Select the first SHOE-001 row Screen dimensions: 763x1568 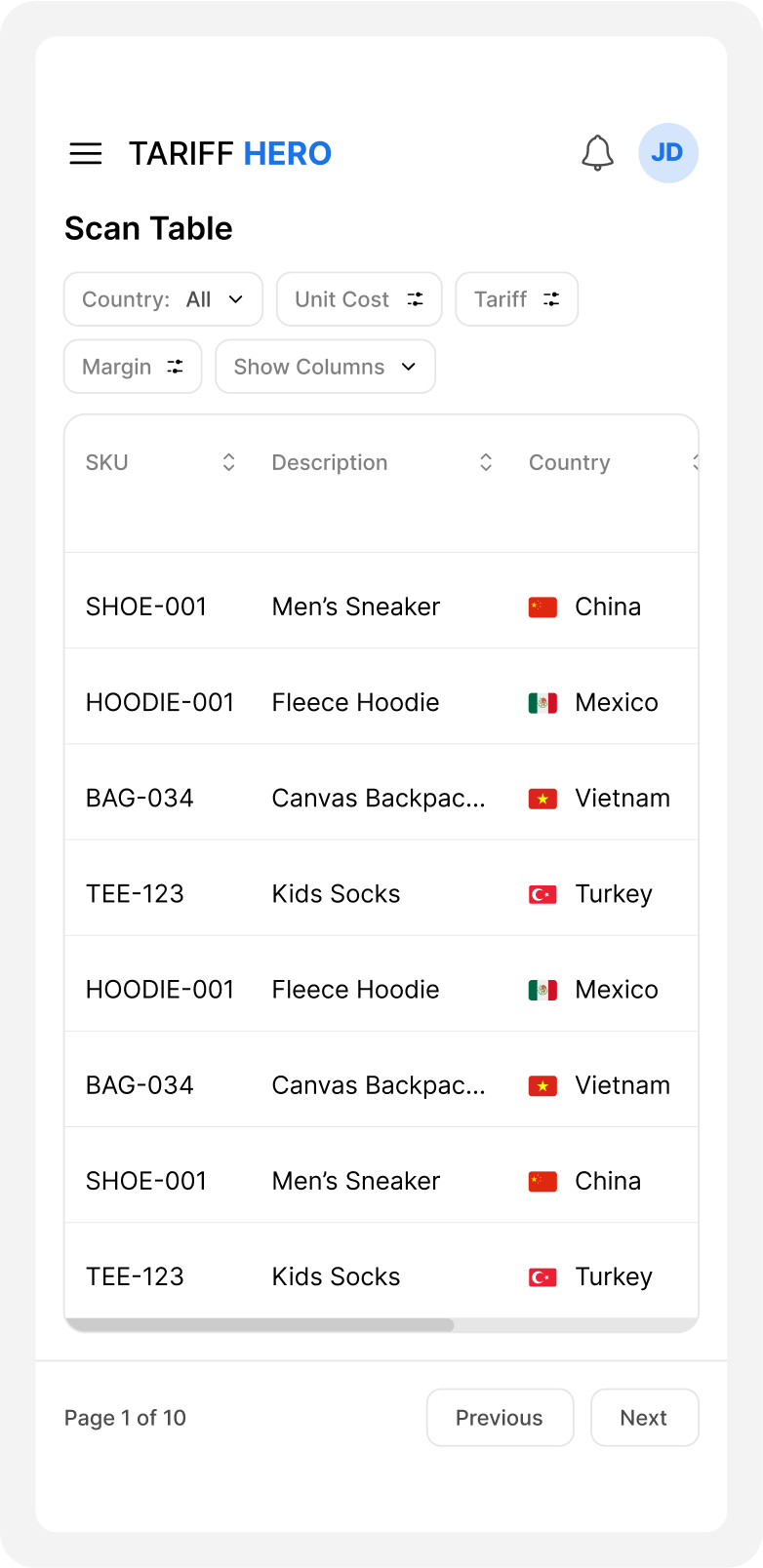pyautogui.click(x=146, y=607)
